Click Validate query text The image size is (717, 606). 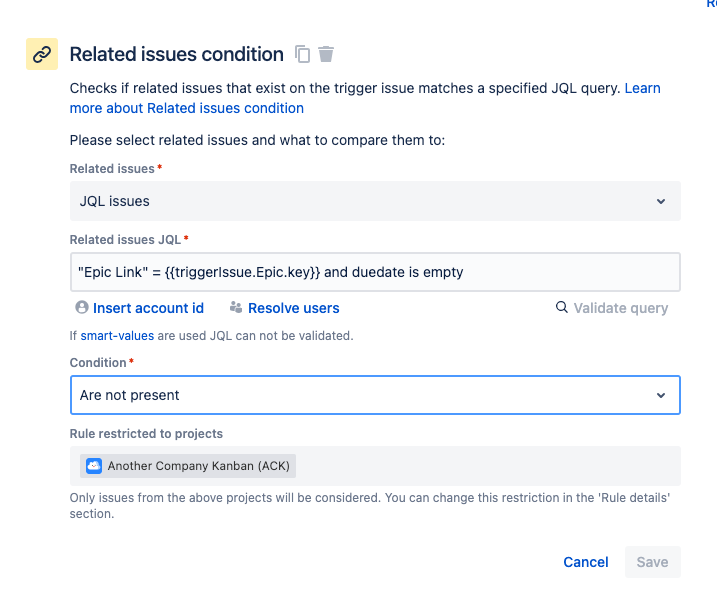[621, 308]
